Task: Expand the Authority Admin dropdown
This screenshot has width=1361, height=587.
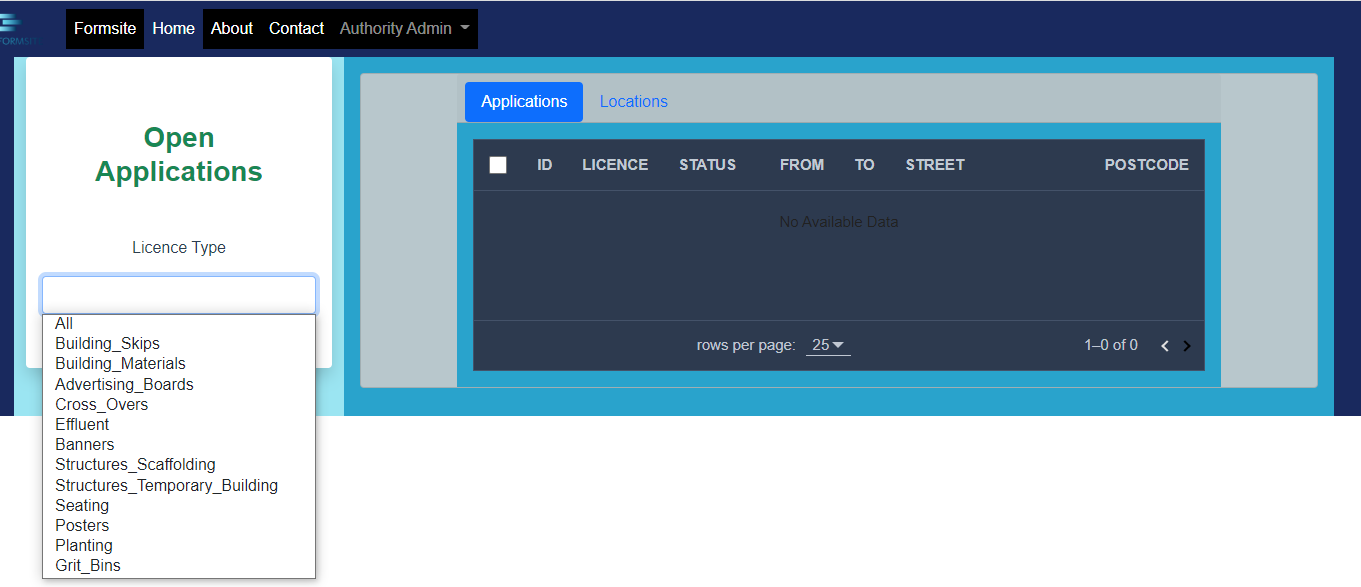Action: pos(403,29)
